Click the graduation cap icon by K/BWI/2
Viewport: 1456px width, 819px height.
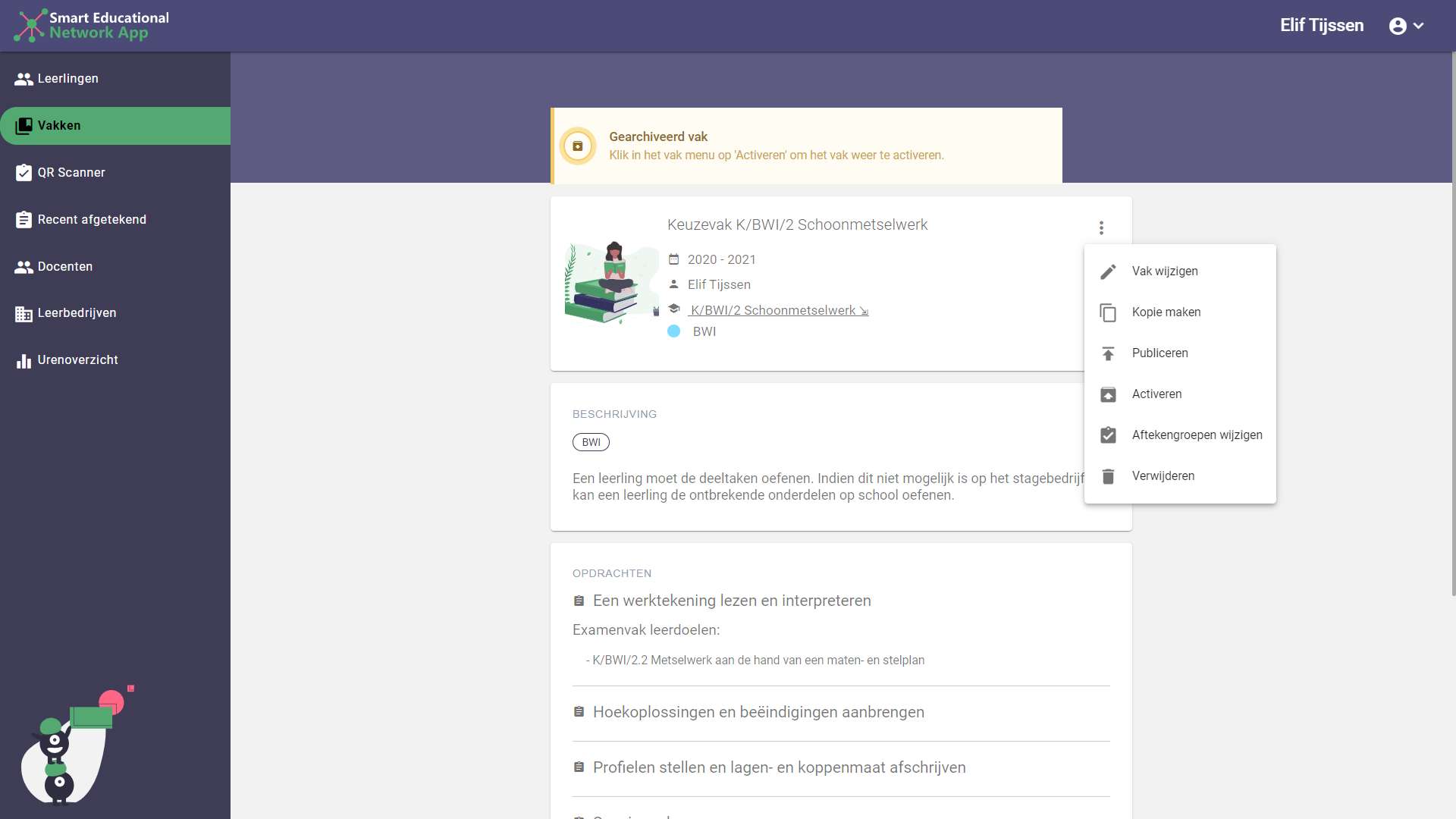pos(673,309)
